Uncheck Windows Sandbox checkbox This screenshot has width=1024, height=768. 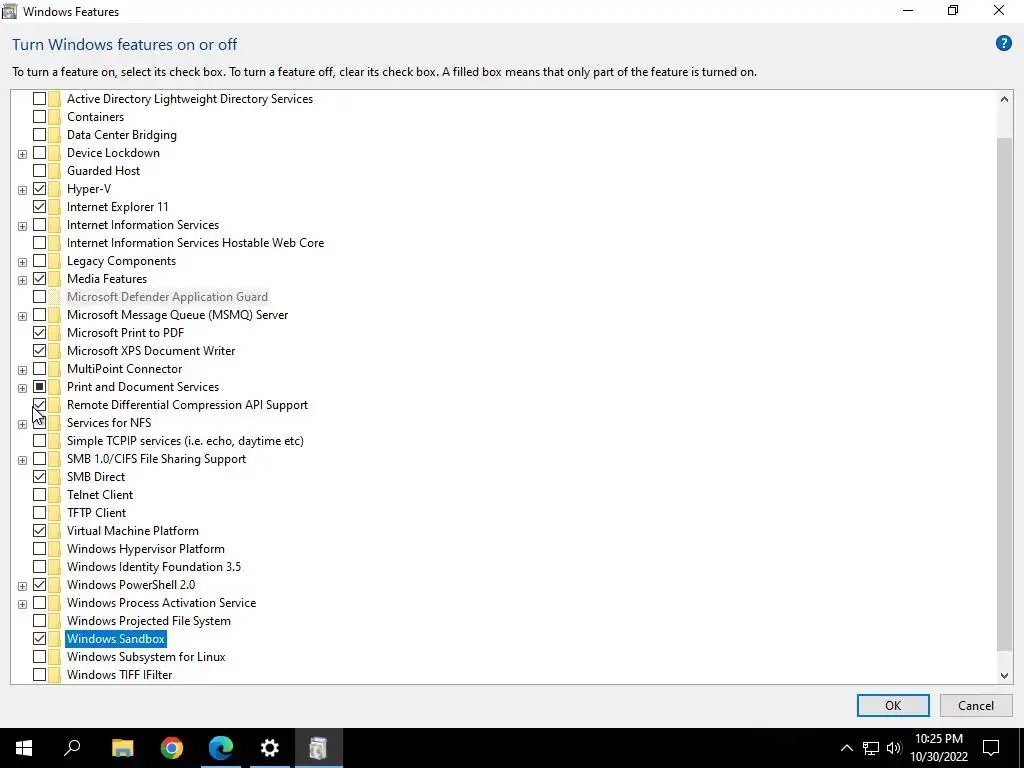pyautogui.click(x=39, y=639)
